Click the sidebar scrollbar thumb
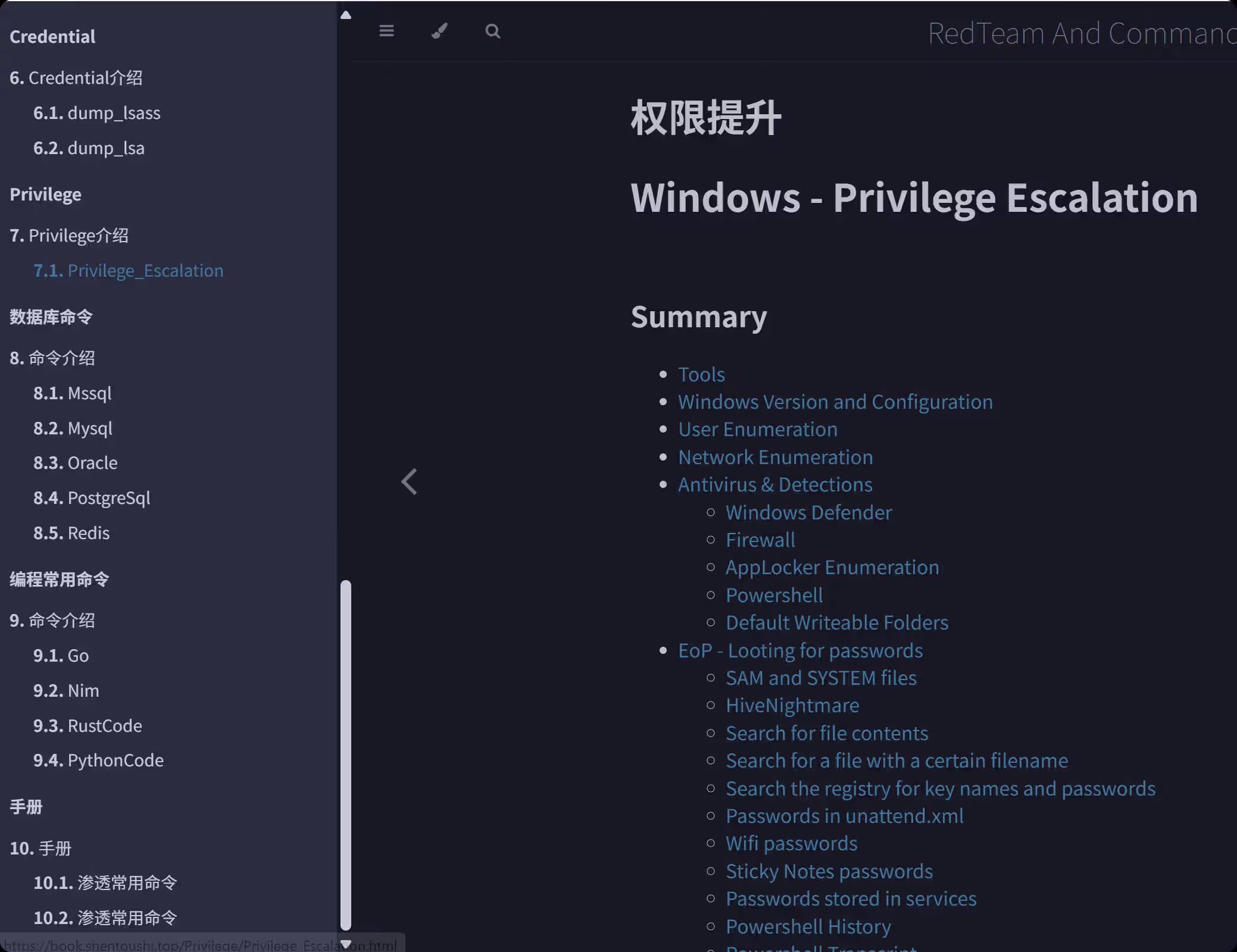This screenshot has width=1237, height=952. [x=346, y=754]
